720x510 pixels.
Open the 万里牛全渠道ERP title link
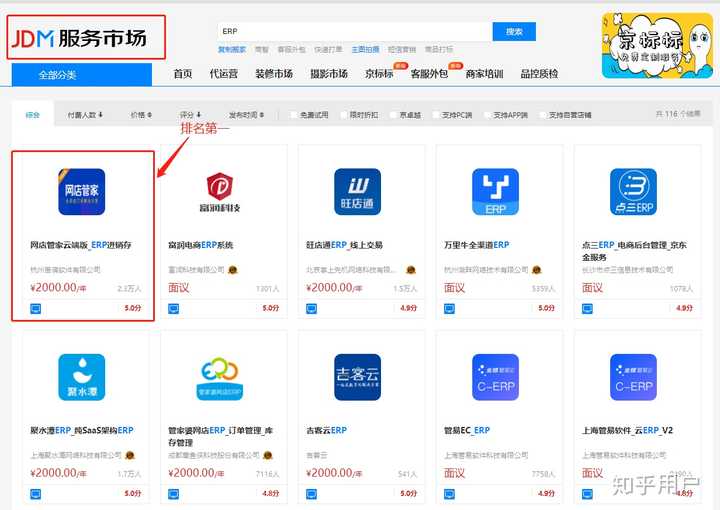(477, 245)
